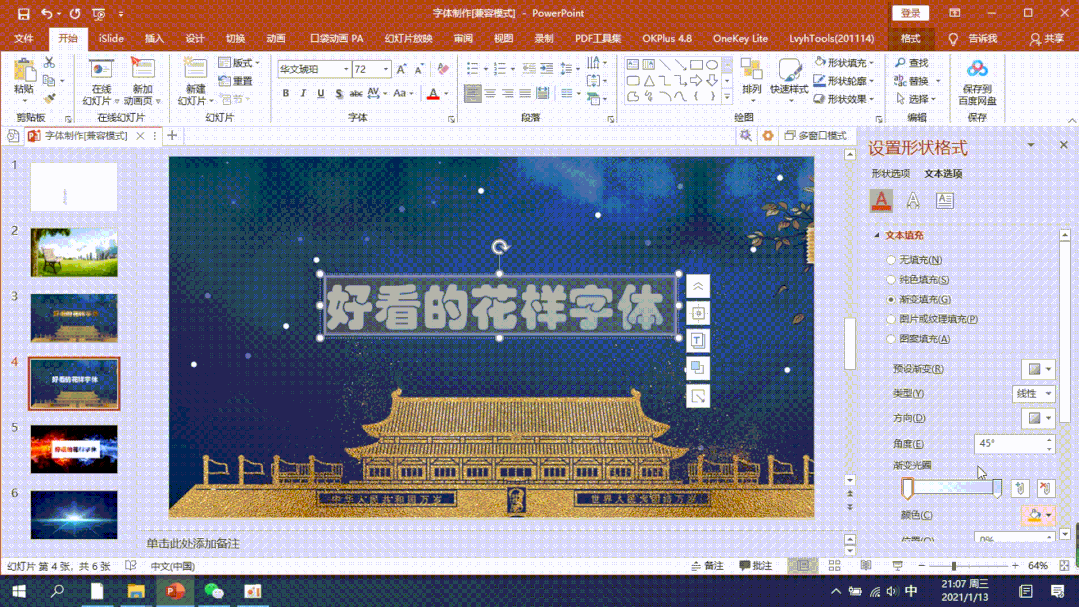Open Preset gradients (预设渐变) dropdown
1079x607 pixels.
pyautogui.click(x=1038, y=369)
